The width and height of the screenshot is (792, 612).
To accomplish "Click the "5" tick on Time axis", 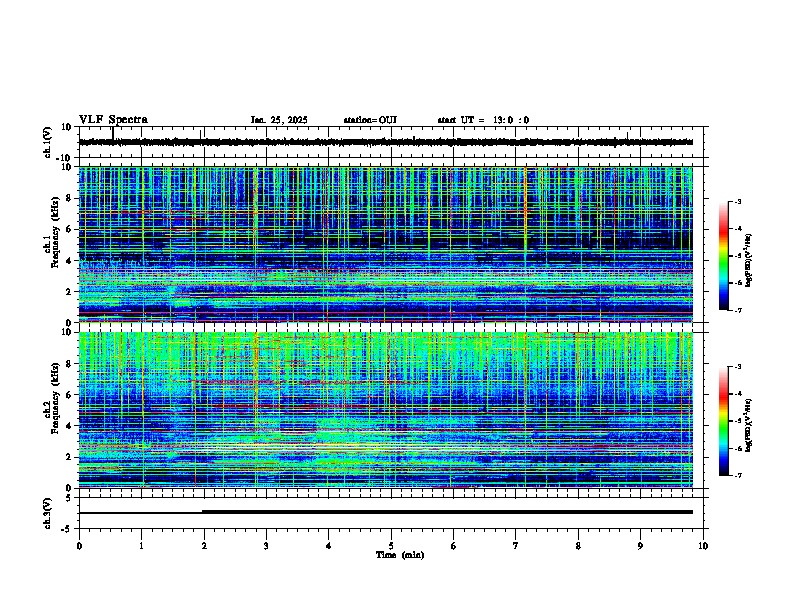I will (x=391, y=546).
